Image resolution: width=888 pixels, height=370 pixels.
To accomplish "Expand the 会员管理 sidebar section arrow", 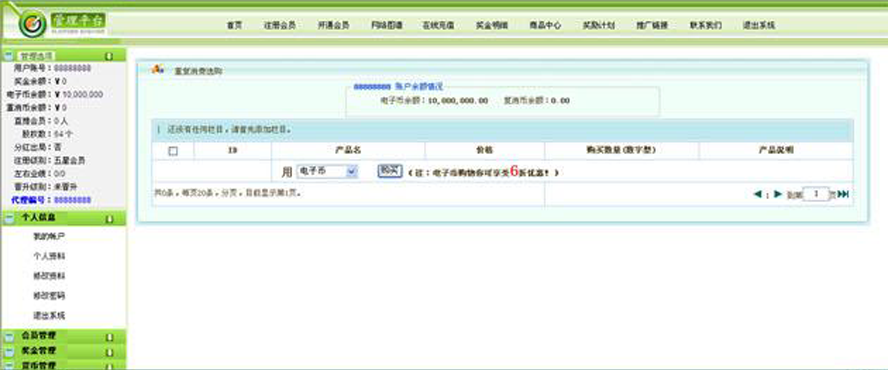I will (x=109, y=337).
